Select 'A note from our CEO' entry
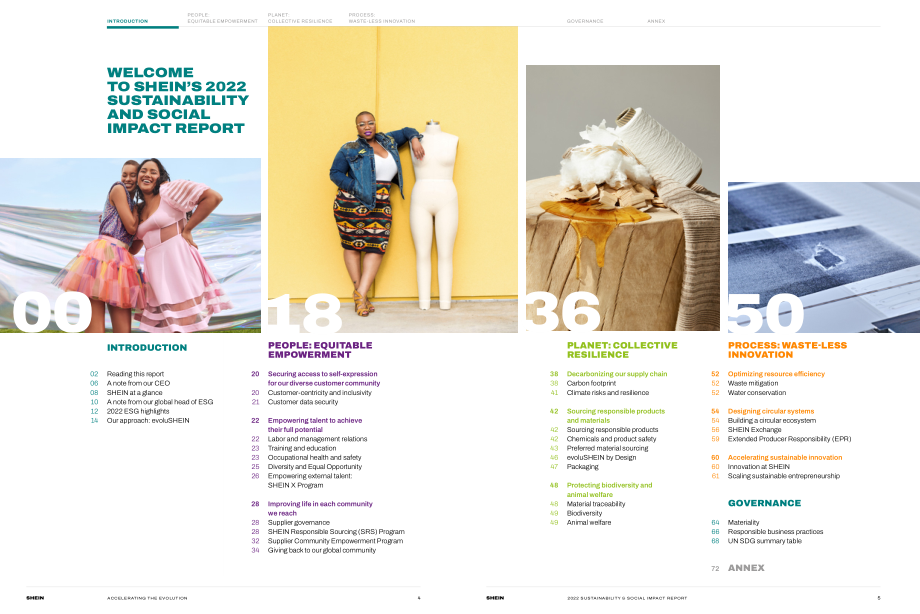 pyautogui.click(x=138, y=383)
